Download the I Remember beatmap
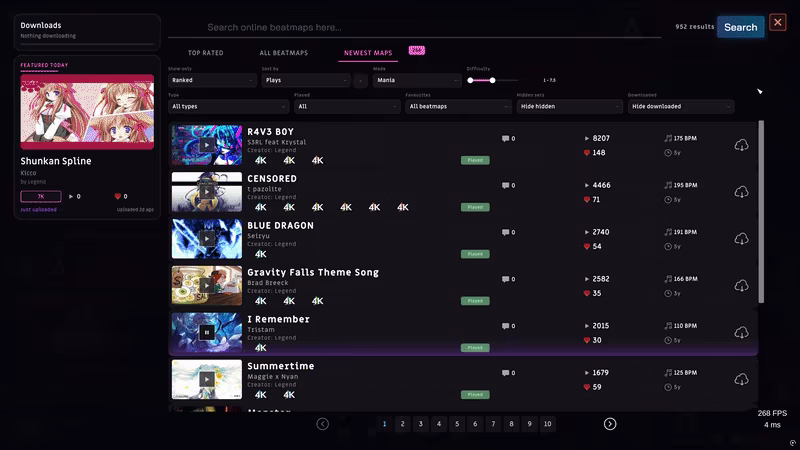Viewport: 800px width, 450px height. click(741, 333)
